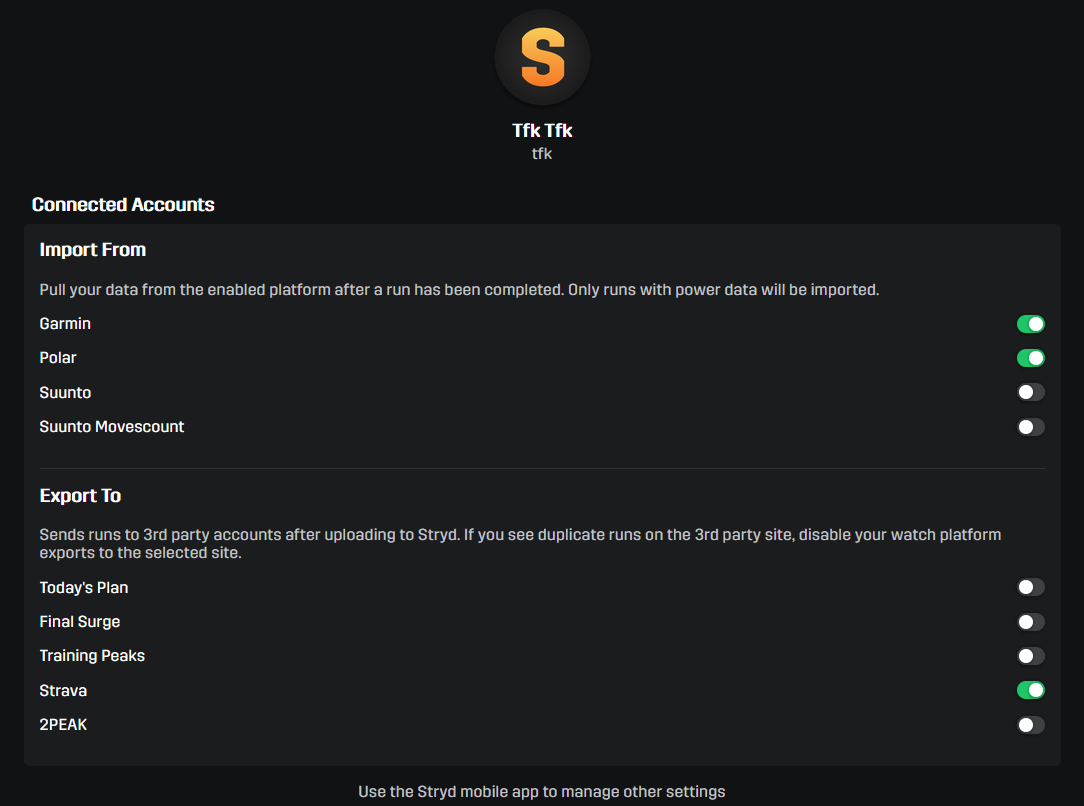1084x806 pixels.
Task: Enable the 2PEAK export switch
Action: coord(1030,725)
